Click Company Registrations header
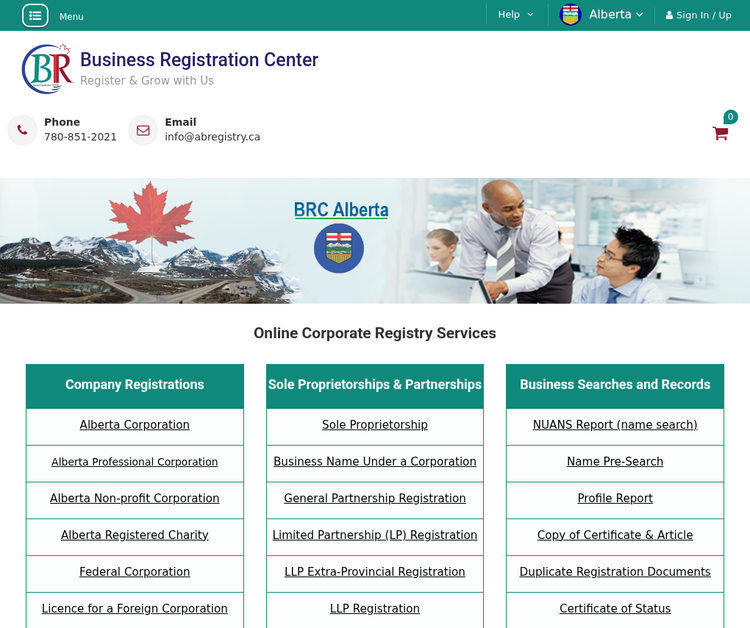This screenshot has width=750, height=628. click(x=135, y=385)
